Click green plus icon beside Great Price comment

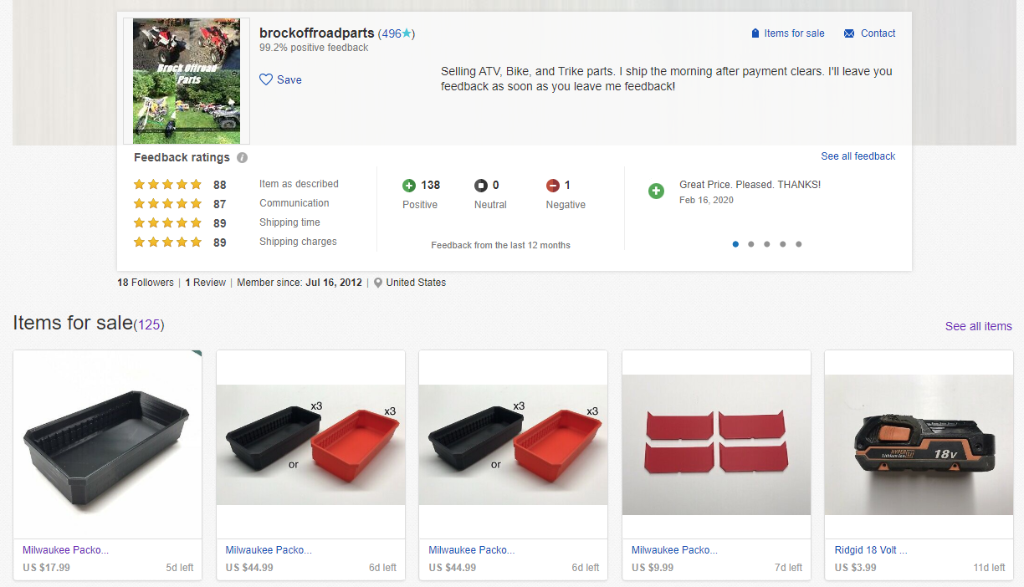[x=656, y=191]
